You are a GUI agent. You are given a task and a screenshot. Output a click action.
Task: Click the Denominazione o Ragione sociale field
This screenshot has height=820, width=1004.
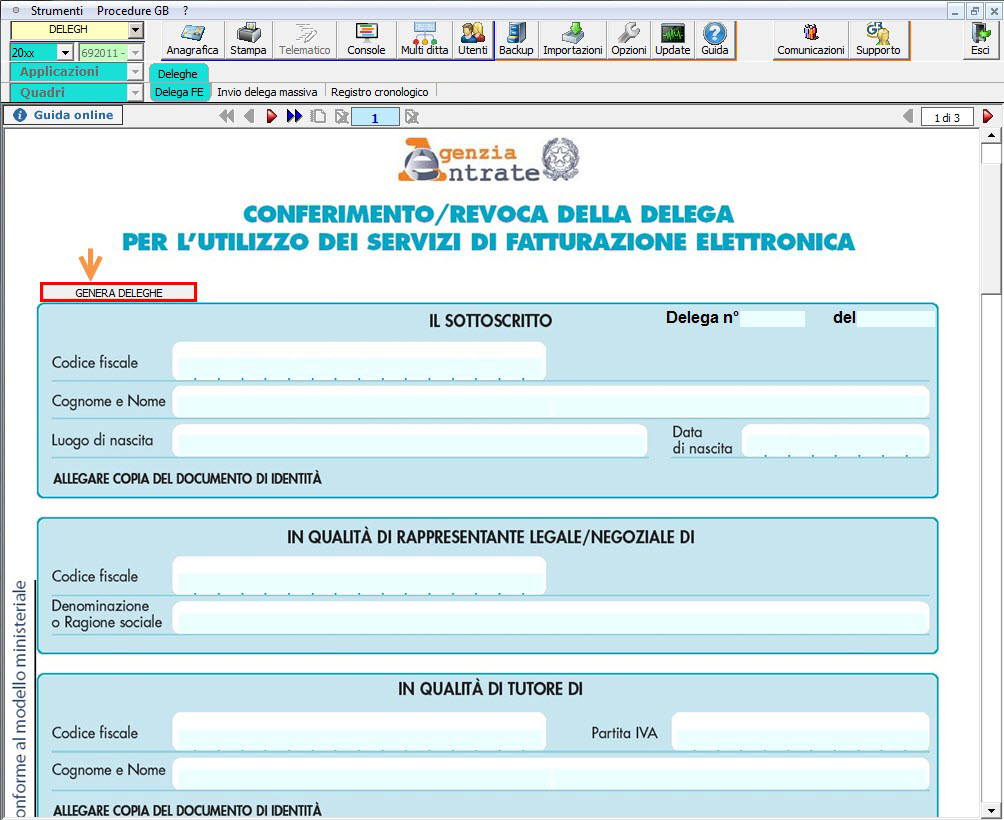click(551, 617)
